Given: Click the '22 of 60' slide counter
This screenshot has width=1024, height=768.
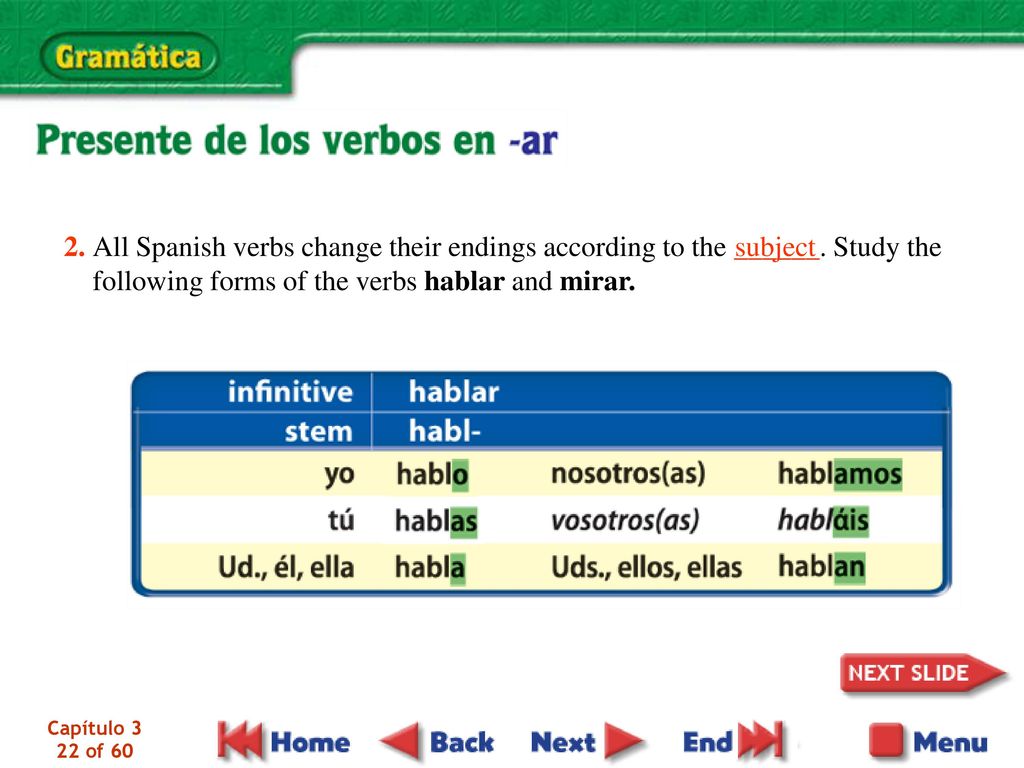Looking at the screenshot, I should (95, 751).
